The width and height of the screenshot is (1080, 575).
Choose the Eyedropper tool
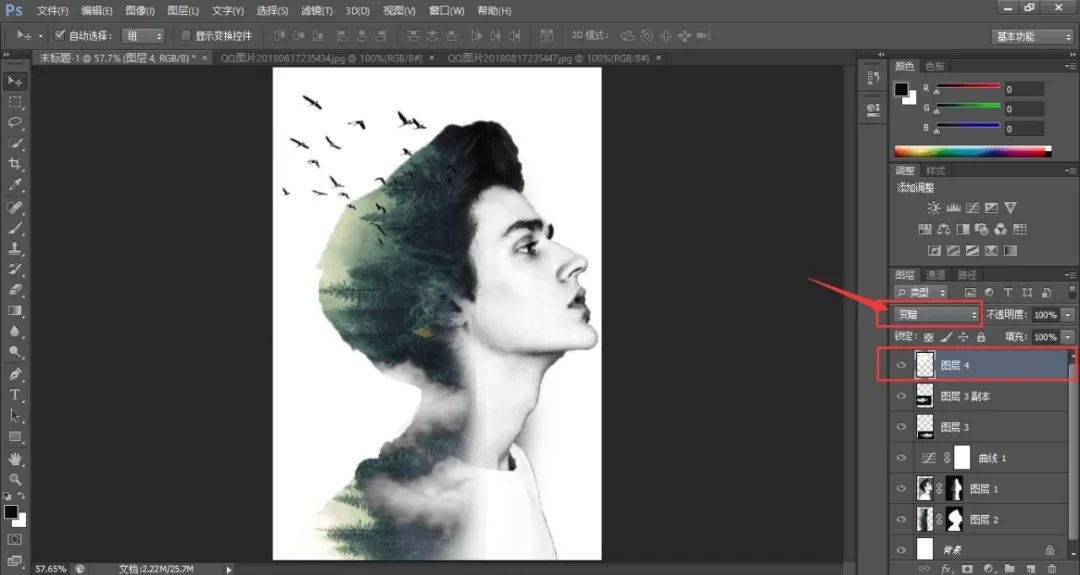click(14, 185)
